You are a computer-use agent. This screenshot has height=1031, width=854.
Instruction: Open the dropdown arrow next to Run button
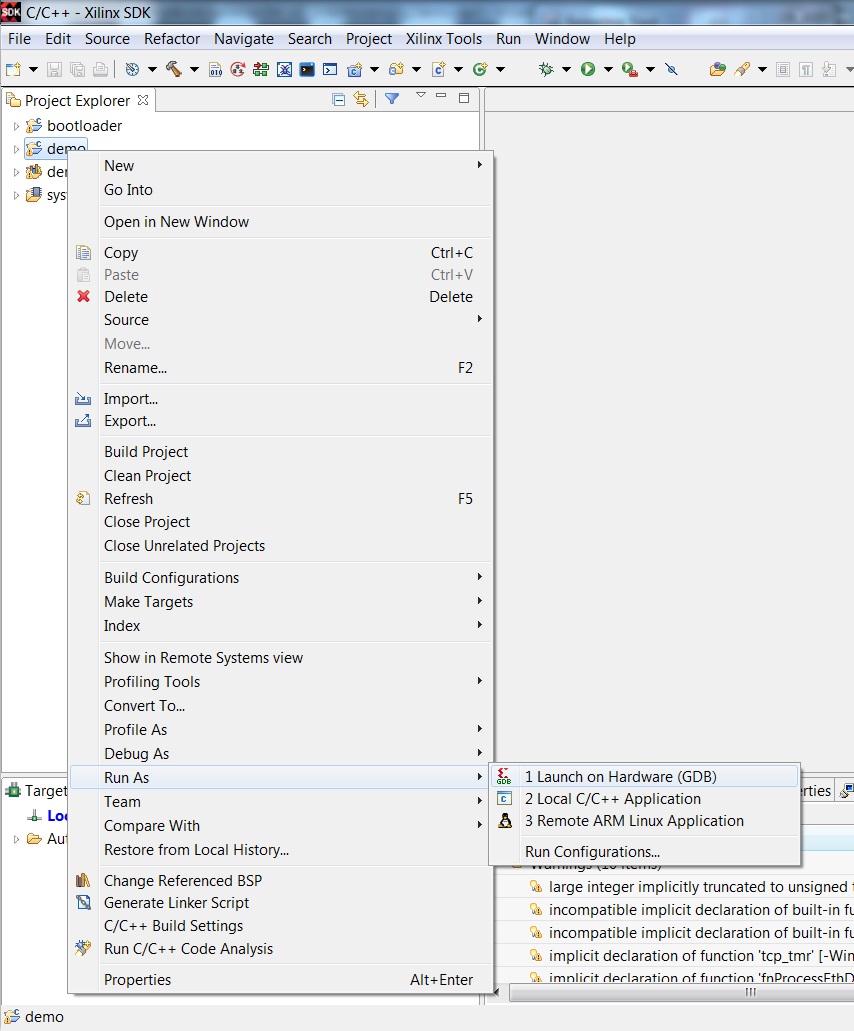(x=608, y=69)
